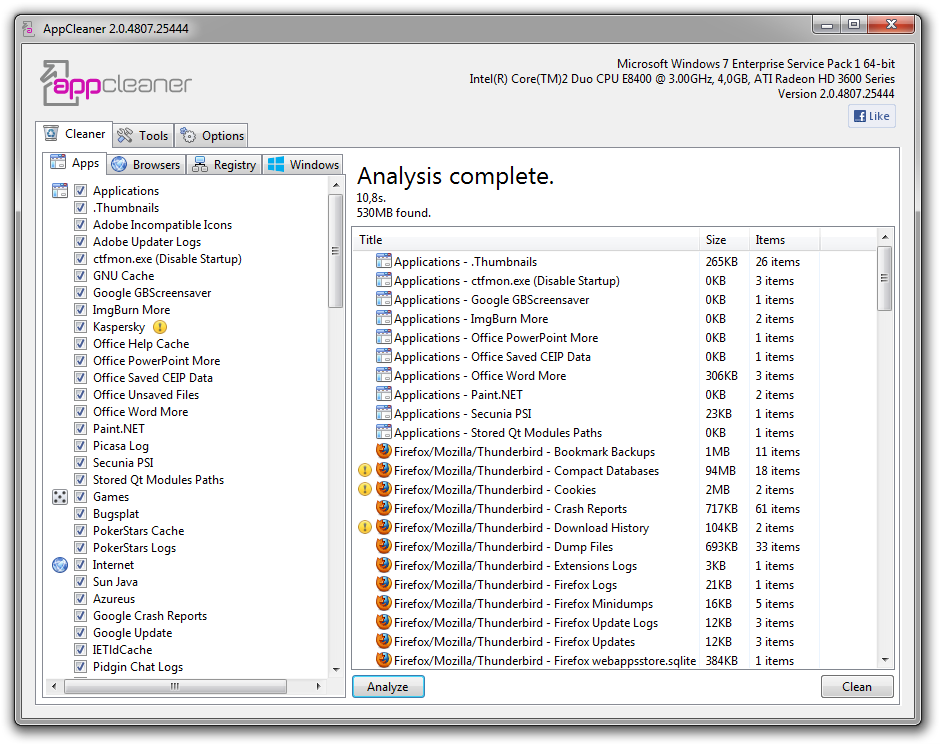Click the tree horizontal scroll-right arrow
This screenshot has width=940, height=744.
318,686
